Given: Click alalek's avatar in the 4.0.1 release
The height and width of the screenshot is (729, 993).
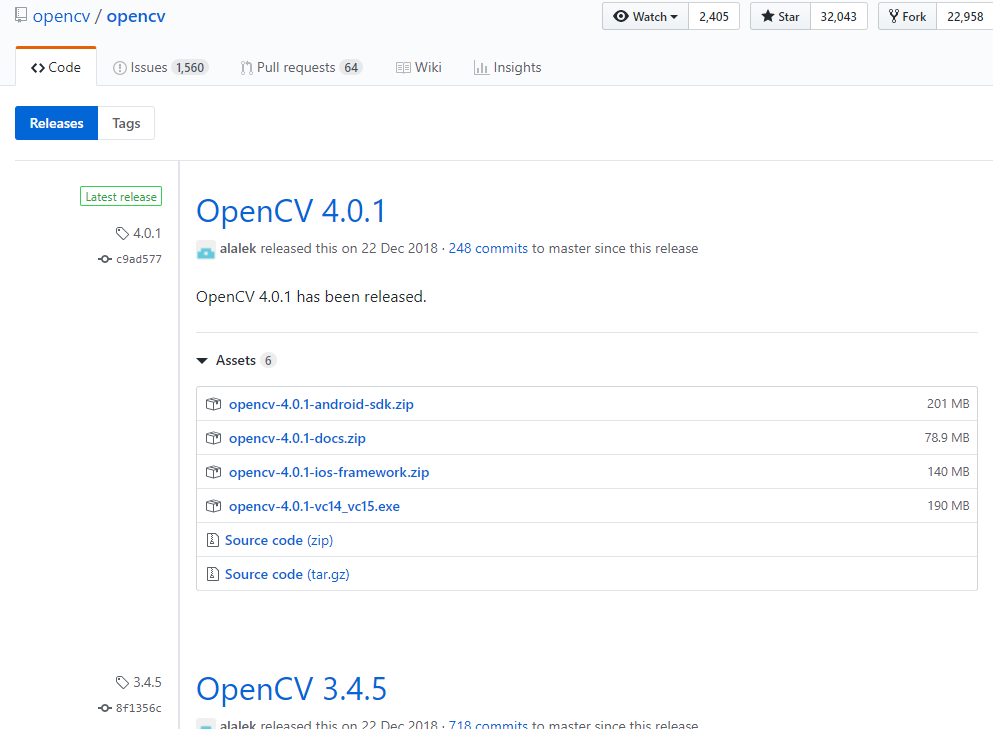Looking at the screenshot, I should pyautogui.click(x=206, y=250).
